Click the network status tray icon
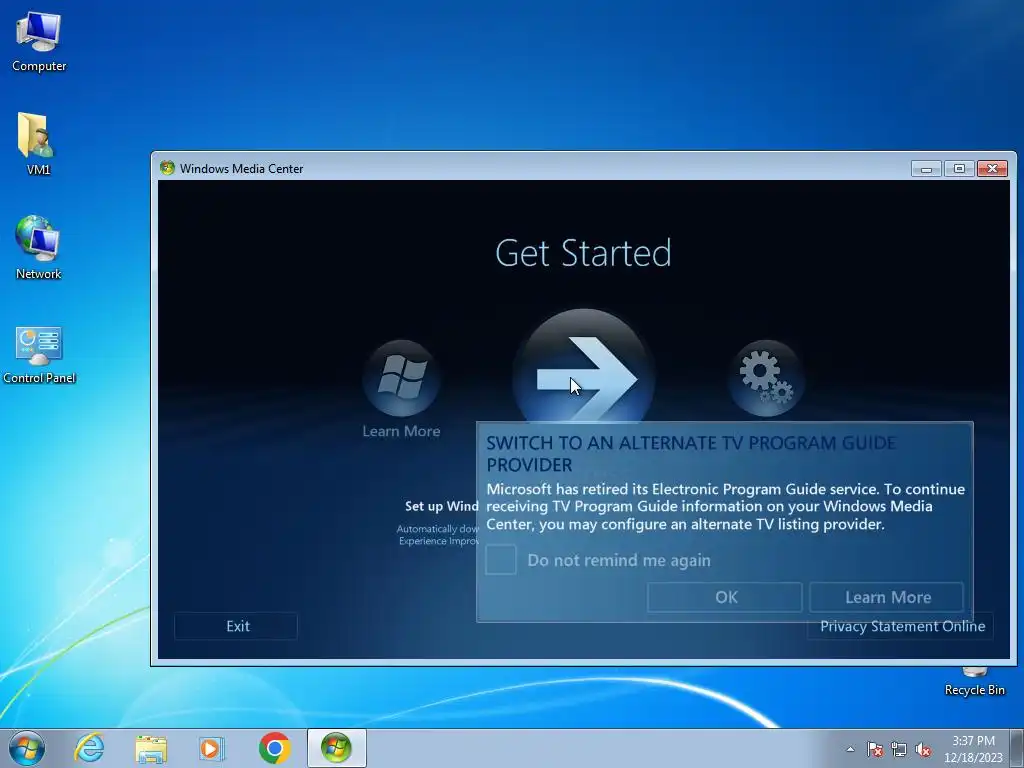Viewport: 1024px width, 768px height. click(x=899, y=749)
